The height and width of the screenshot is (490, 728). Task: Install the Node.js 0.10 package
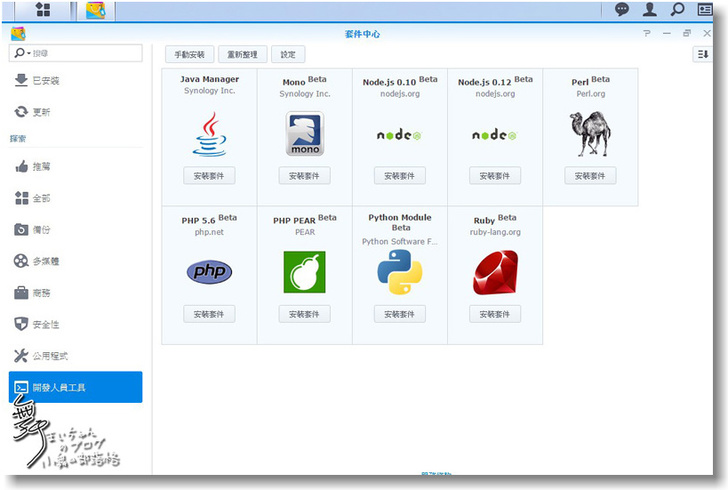(399, 176)
